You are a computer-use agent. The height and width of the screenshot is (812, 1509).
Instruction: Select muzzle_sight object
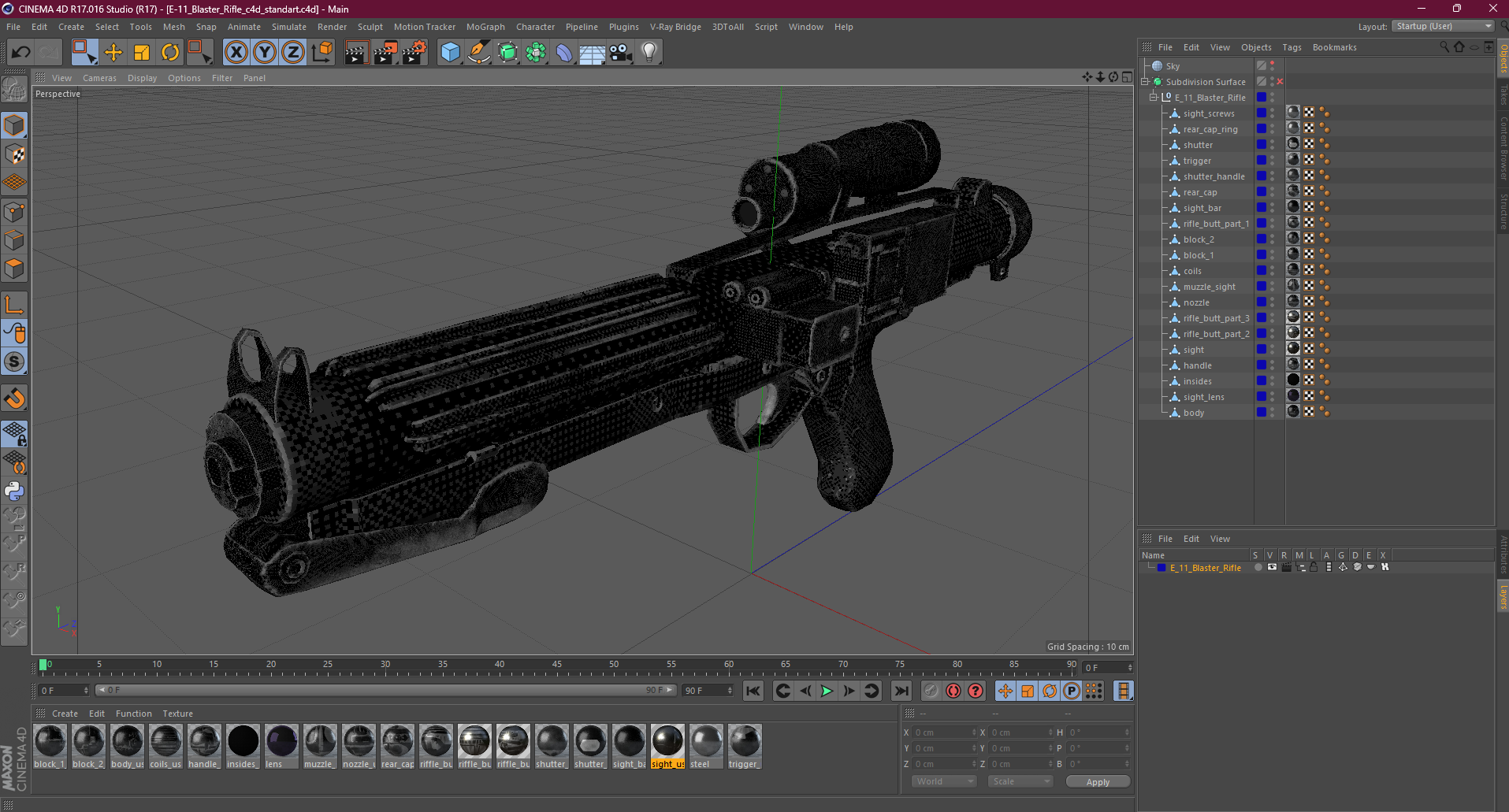click(x=1209, y=287)
